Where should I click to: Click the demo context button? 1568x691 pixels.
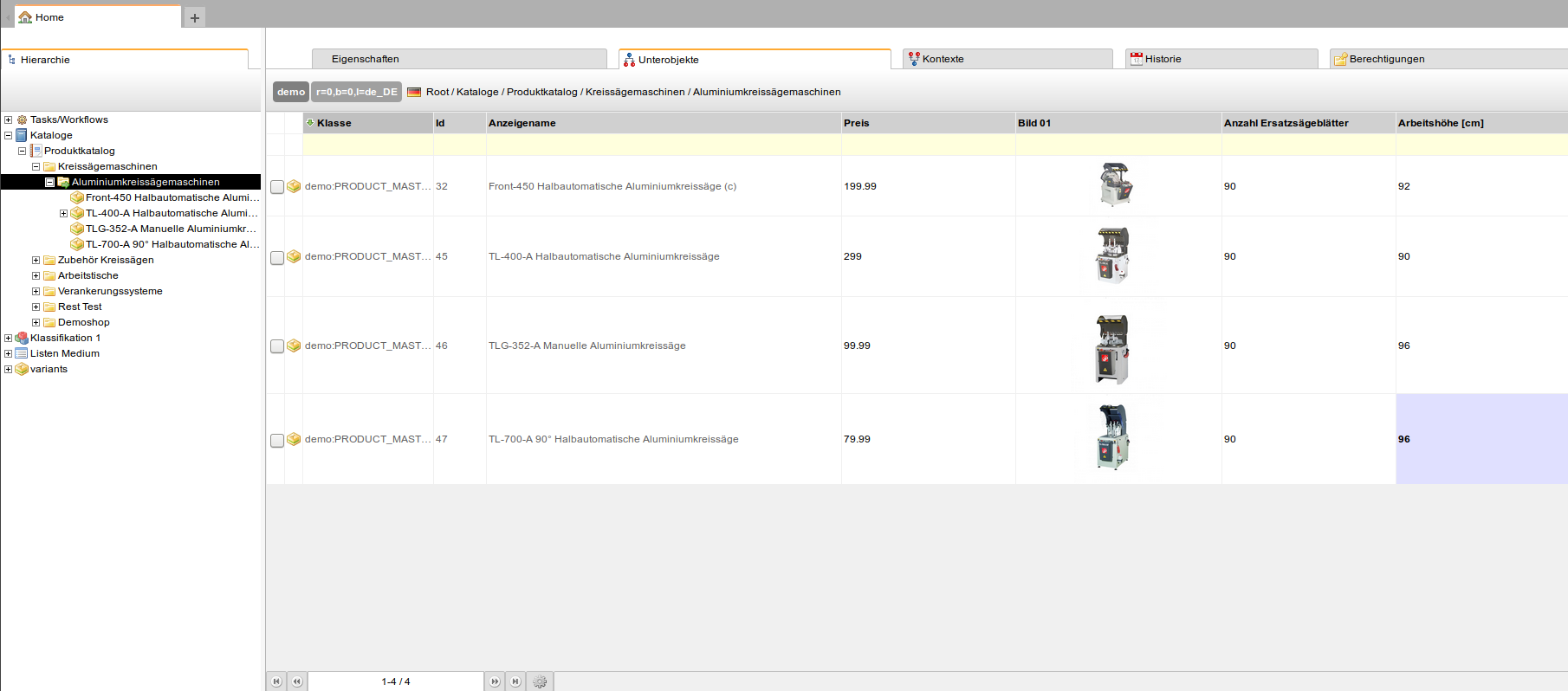pos(291,92)
